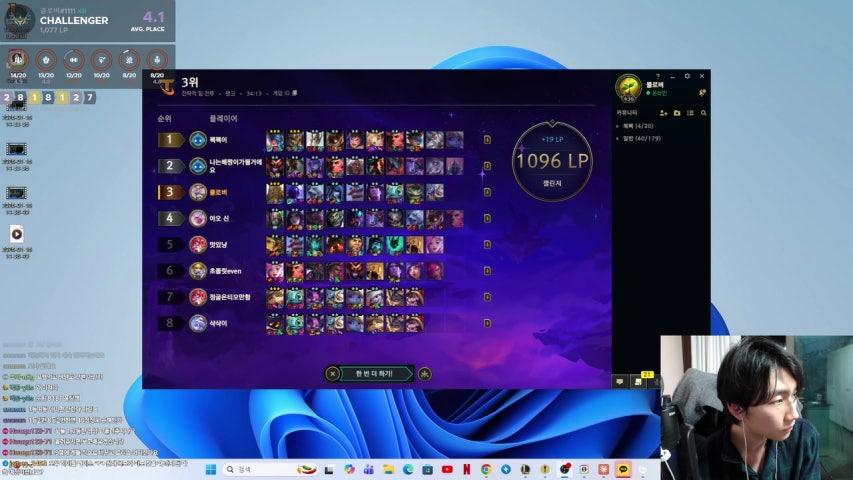Open Microsoft Edge from the taskbar

coord(408,469)
